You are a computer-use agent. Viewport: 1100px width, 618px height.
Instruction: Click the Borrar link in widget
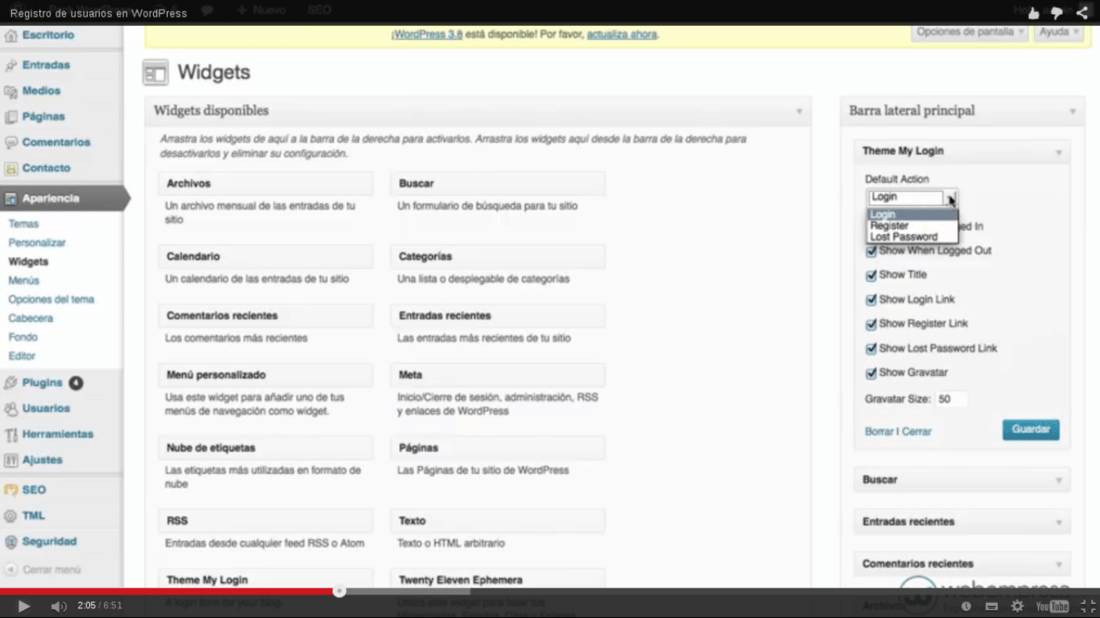point(879,431)
